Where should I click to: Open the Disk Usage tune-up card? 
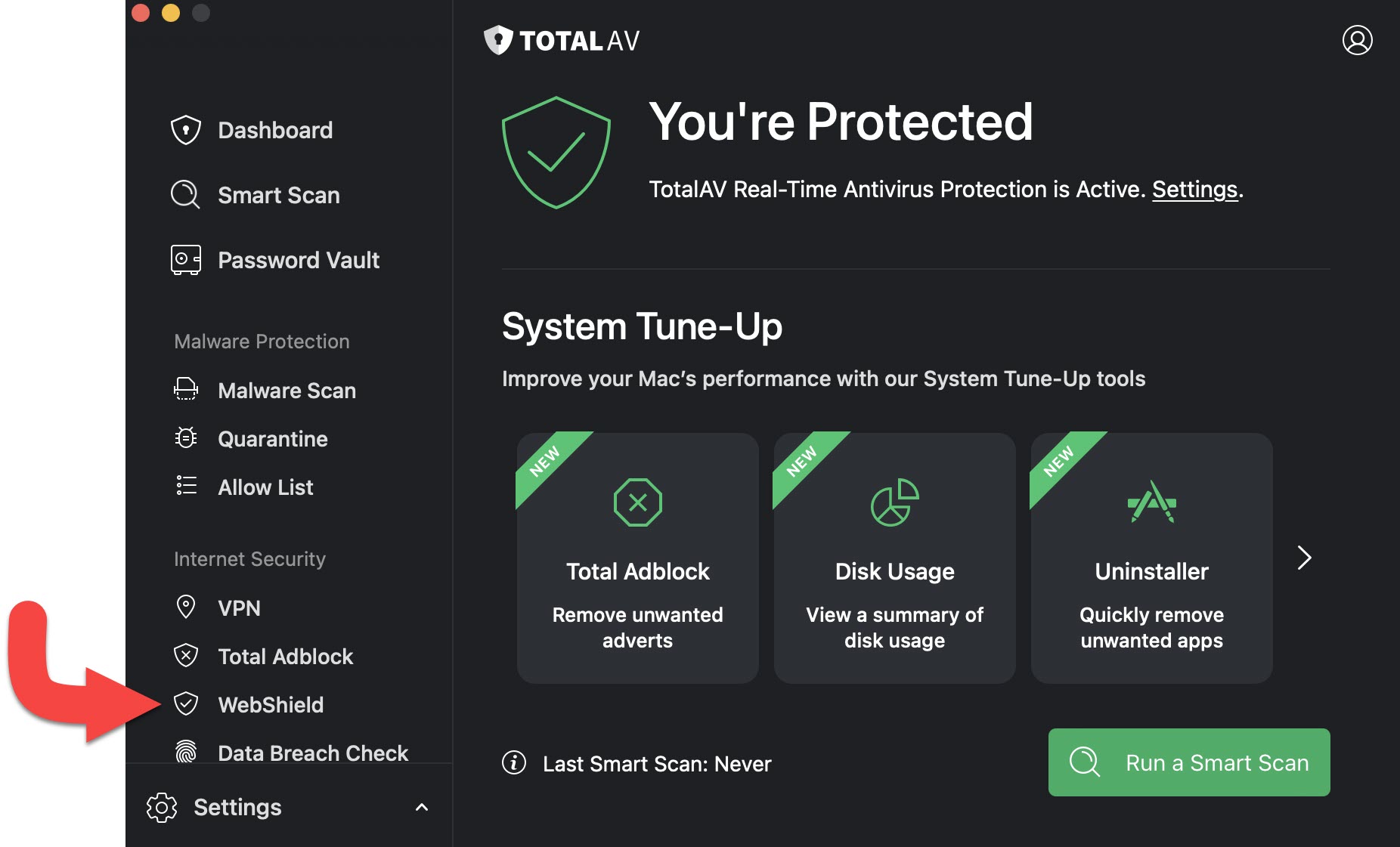click(895, 558)
